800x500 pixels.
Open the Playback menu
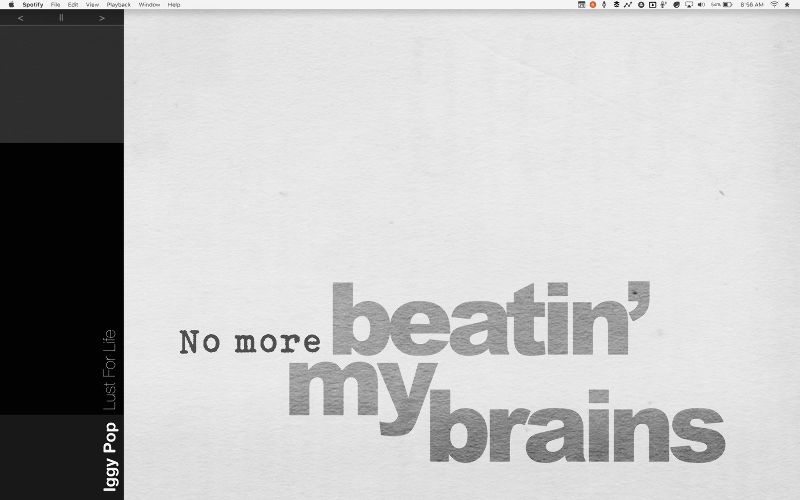click(x=118, y=5)
